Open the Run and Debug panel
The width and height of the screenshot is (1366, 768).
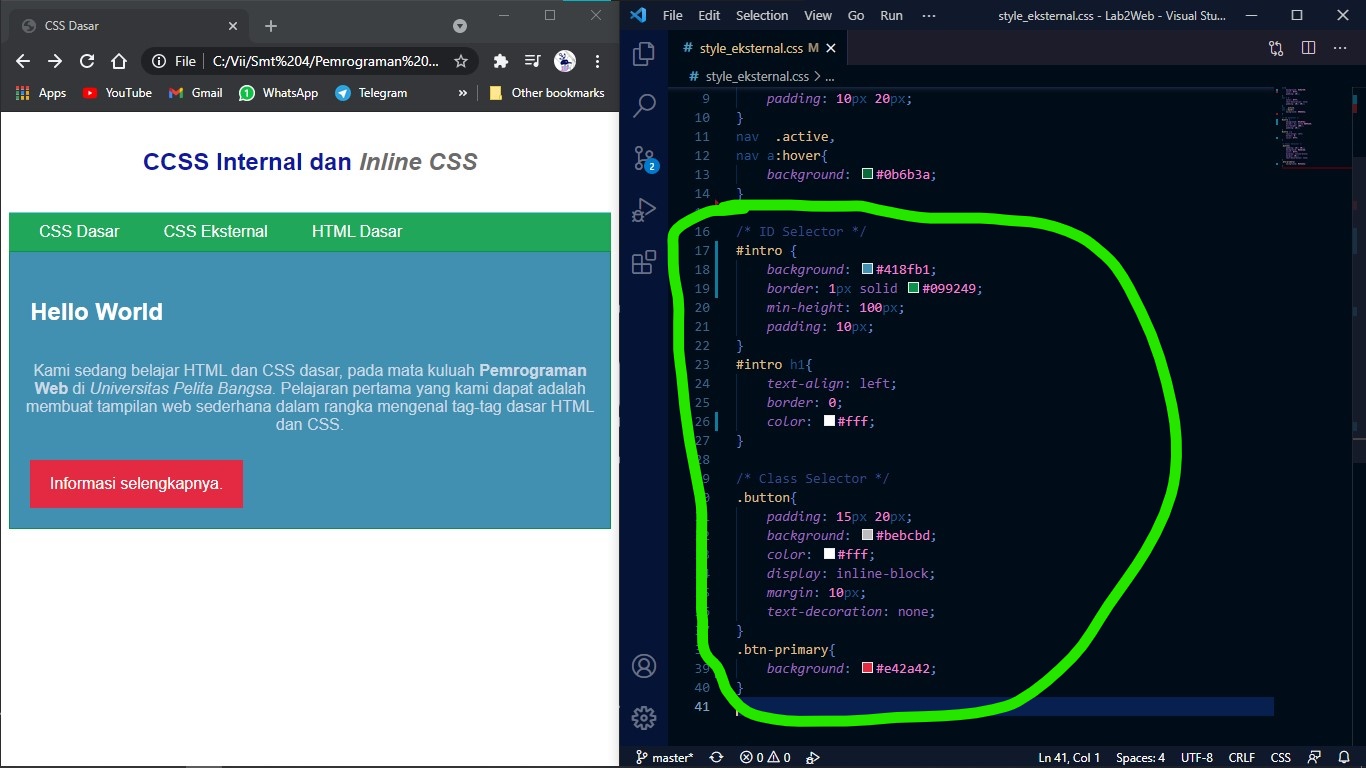coord(643,210)
